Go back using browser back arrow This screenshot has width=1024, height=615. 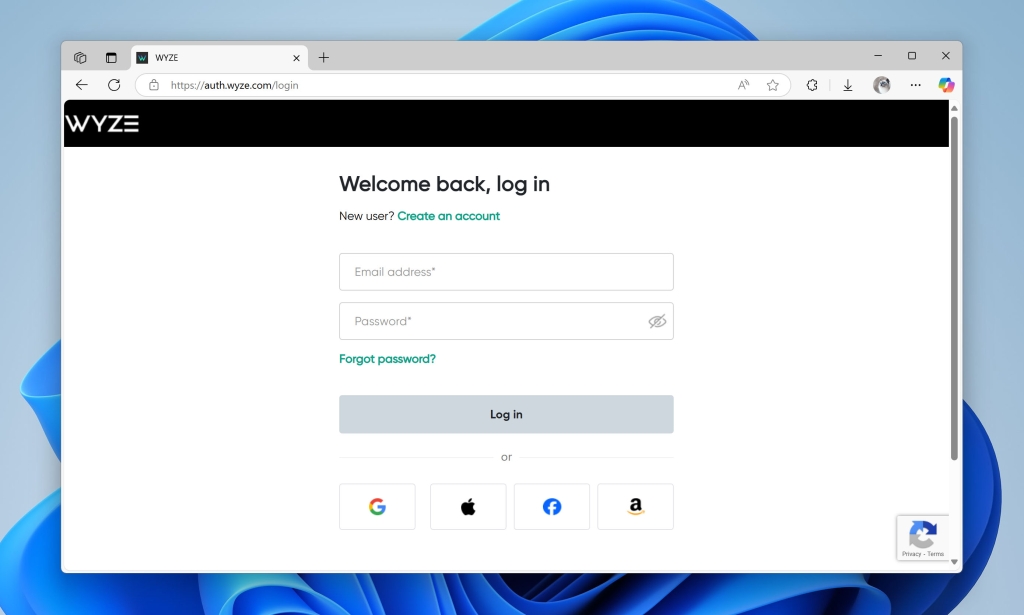(x=82, y=85)
